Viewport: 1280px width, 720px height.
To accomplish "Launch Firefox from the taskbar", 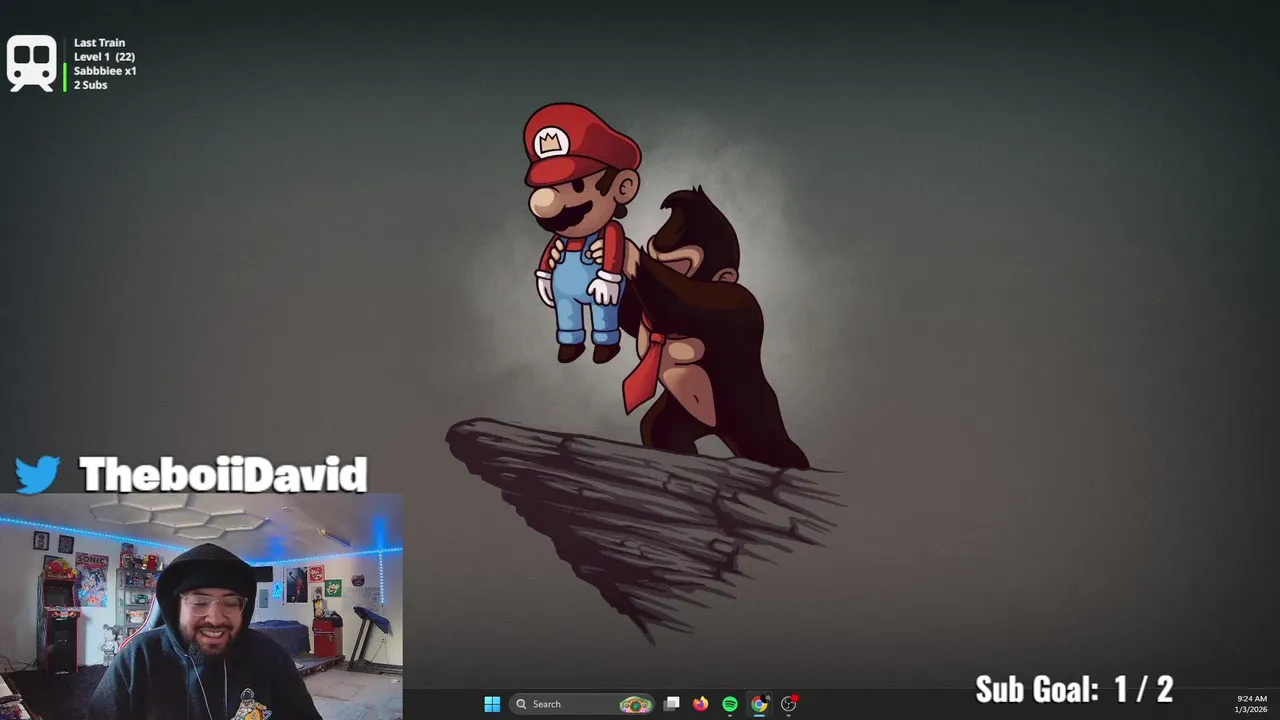I will 701,704.
